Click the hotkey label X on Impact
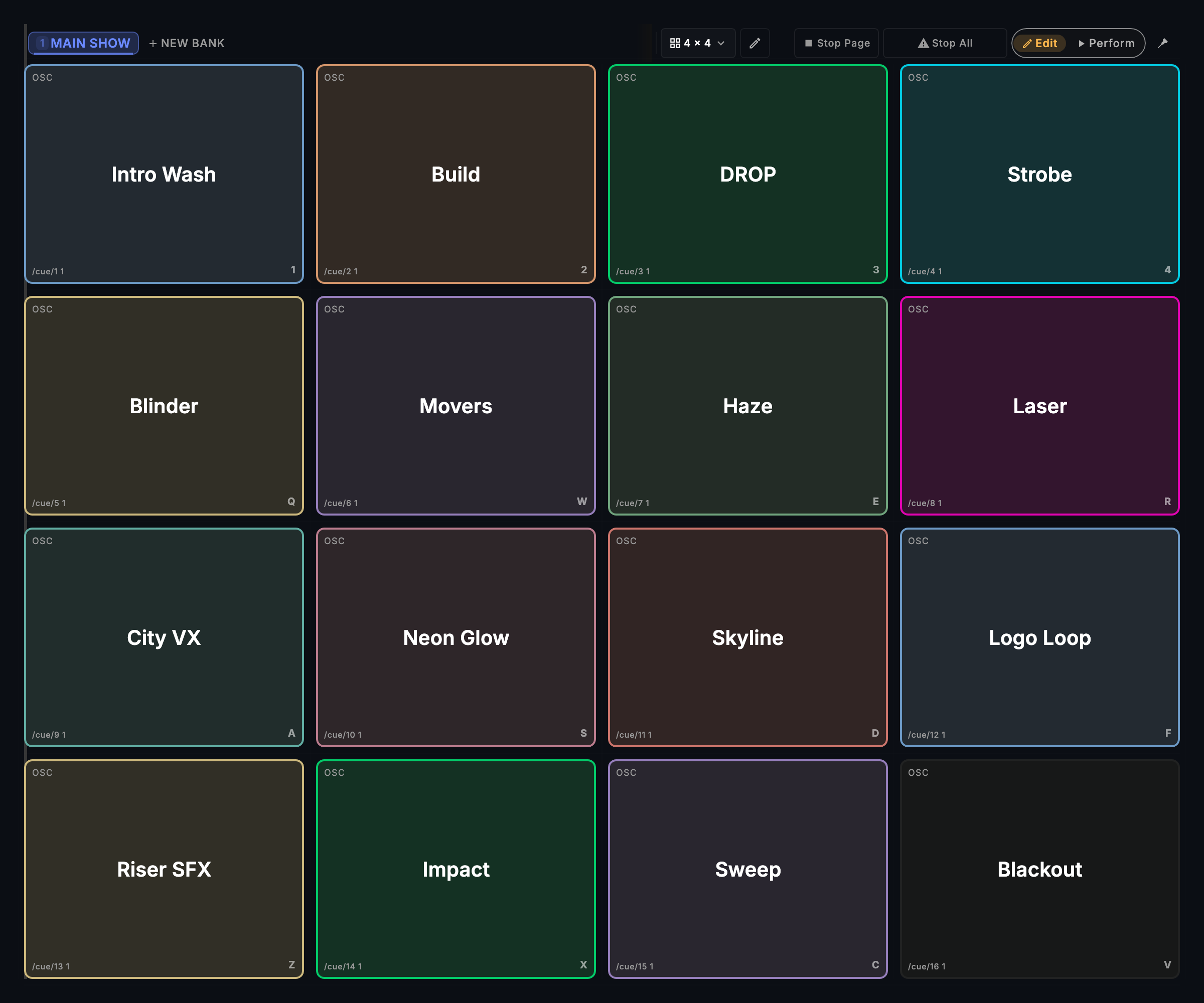Screen dimensions: 1204x1003 (x=583, y=964)
